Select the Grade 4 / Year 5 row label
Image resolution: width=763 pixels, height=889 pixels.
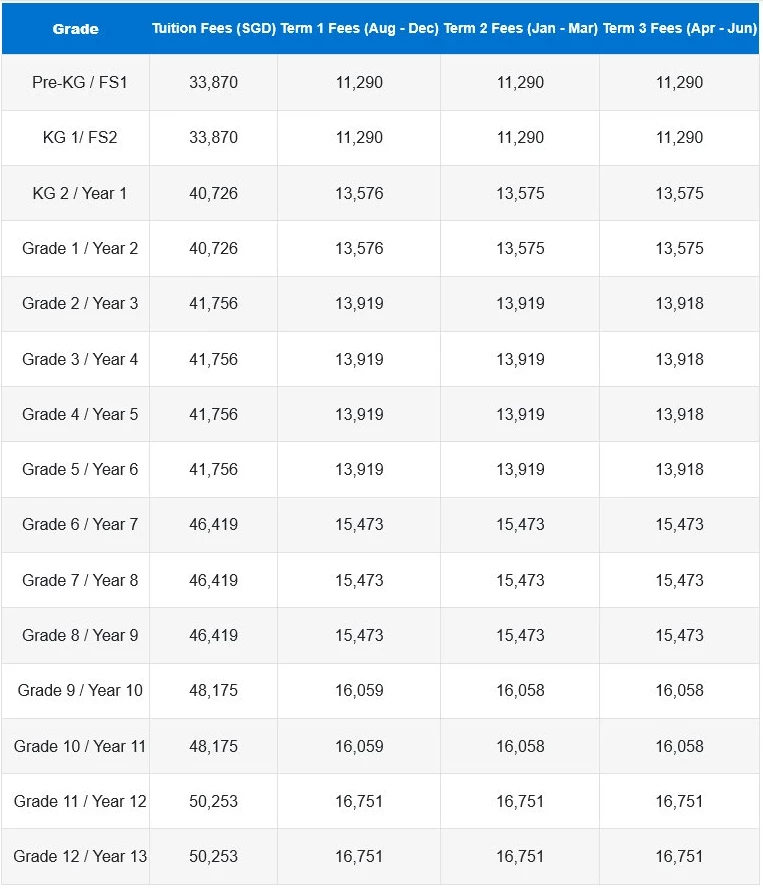click(80, 414)
